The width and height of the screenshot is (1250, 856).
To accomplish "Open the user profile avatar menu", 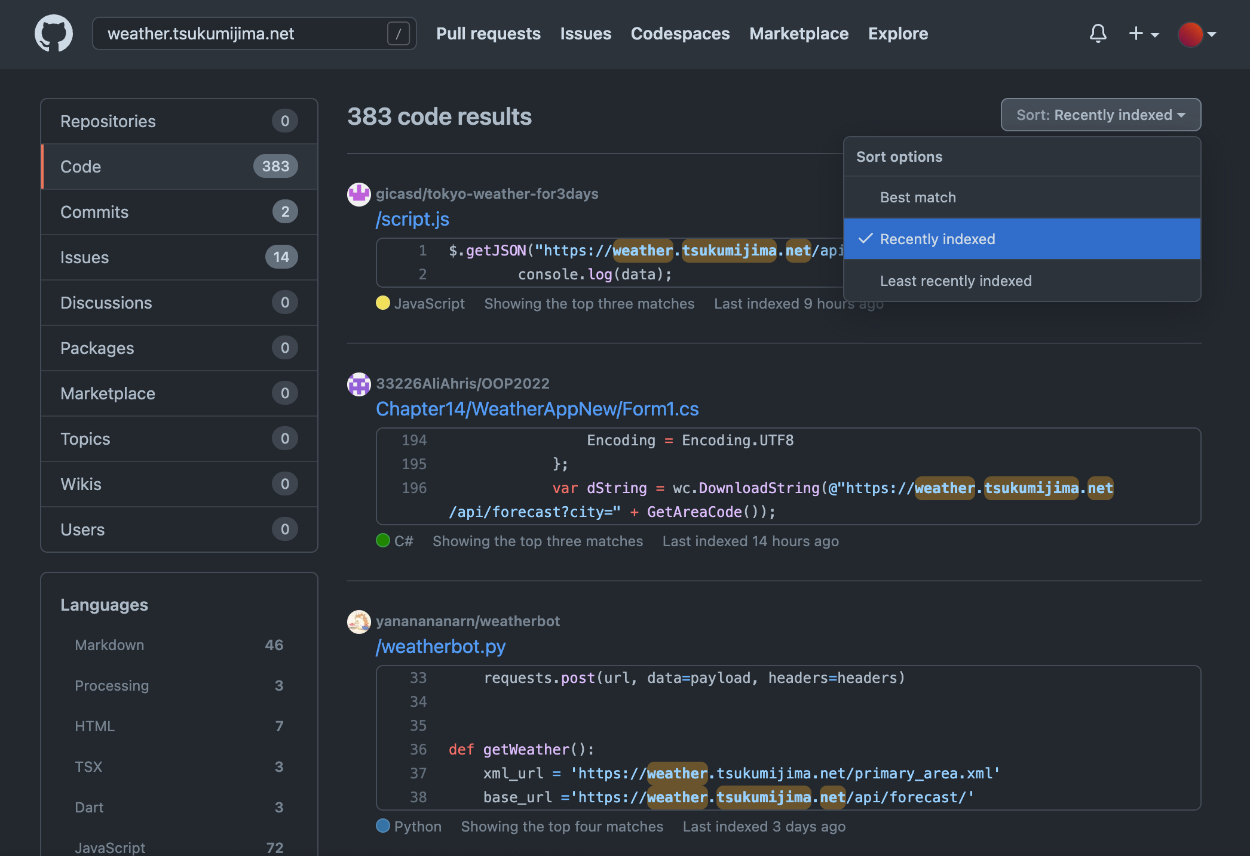I will [x=1196, y=34].
